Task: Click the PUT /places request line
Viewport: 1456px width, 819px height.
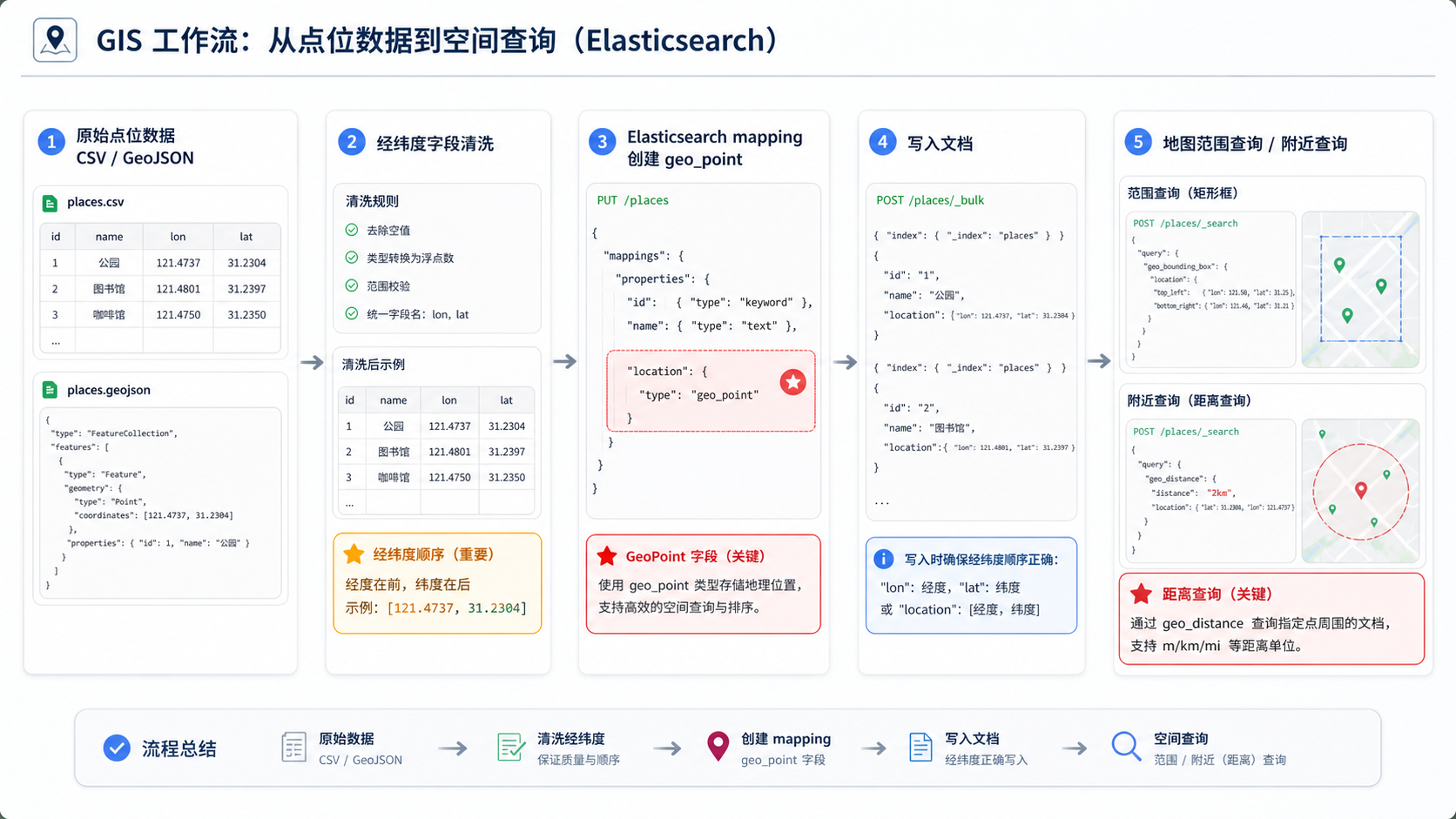Action: 633,200
